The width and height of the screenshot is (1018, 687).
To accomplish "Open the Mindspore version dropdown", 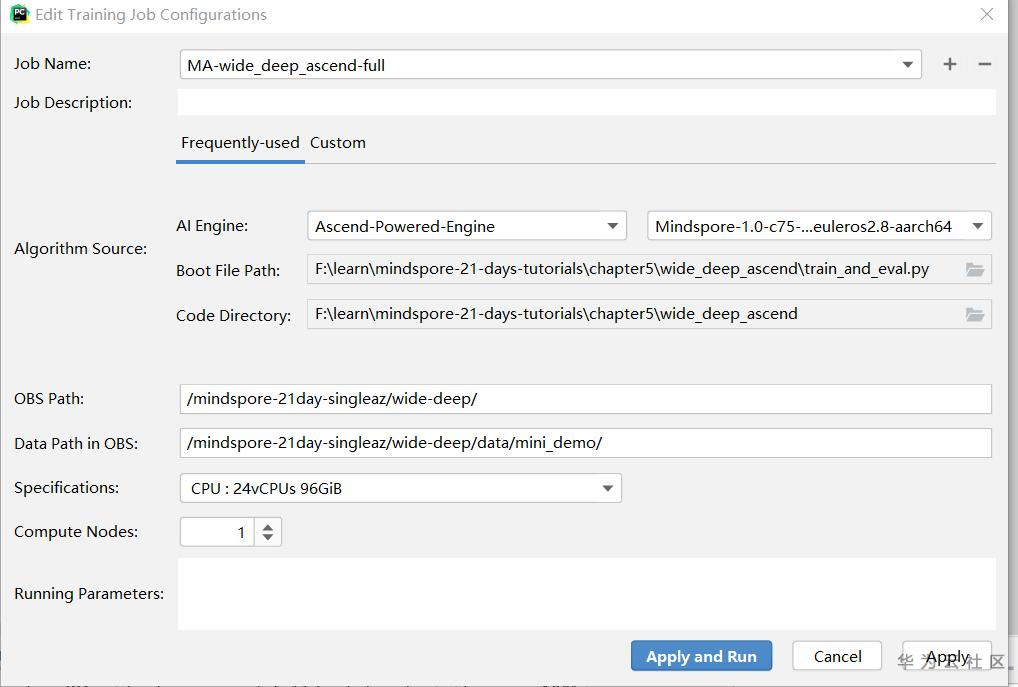I will point(977,226).
